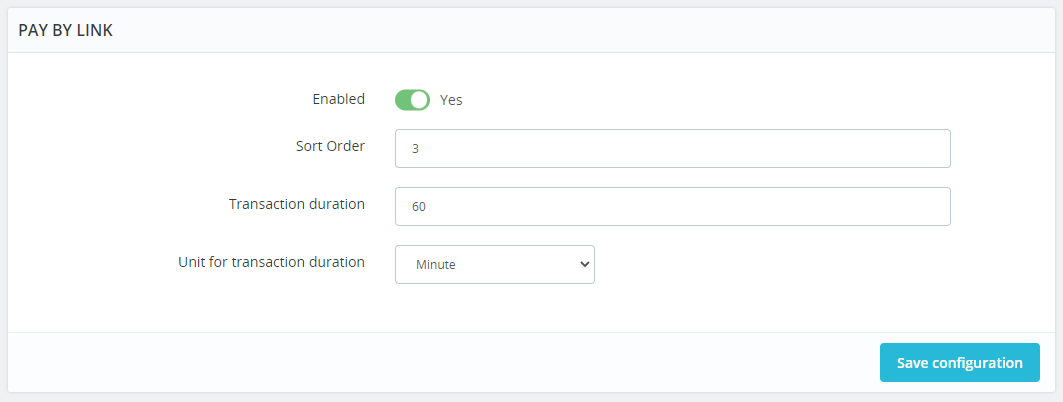1063x402 pixels.
Task: Click the white knob of Enabled toggle
Action: point(420,100)
